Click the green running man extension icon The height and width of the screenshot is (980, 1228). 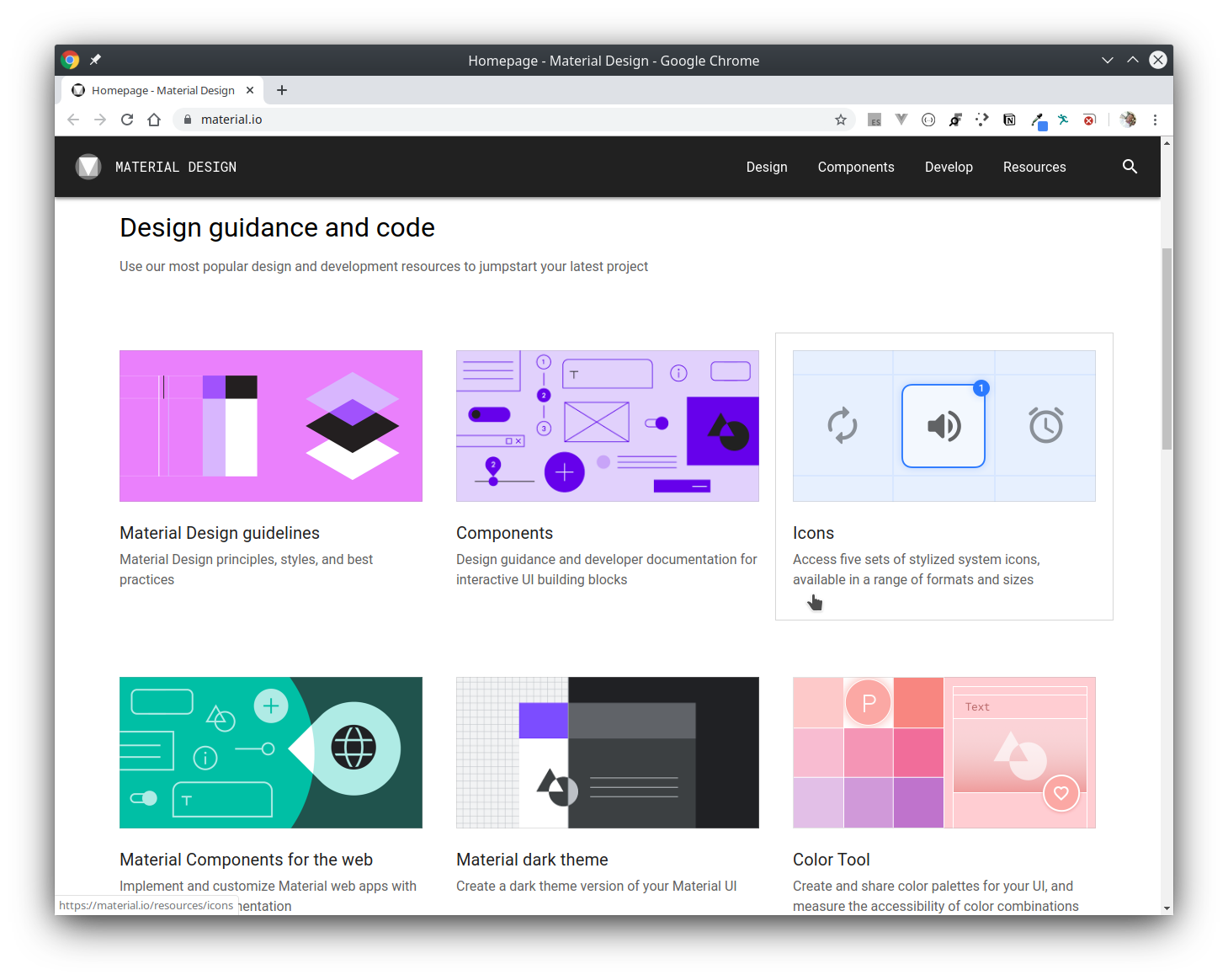tap(1063, 120)
